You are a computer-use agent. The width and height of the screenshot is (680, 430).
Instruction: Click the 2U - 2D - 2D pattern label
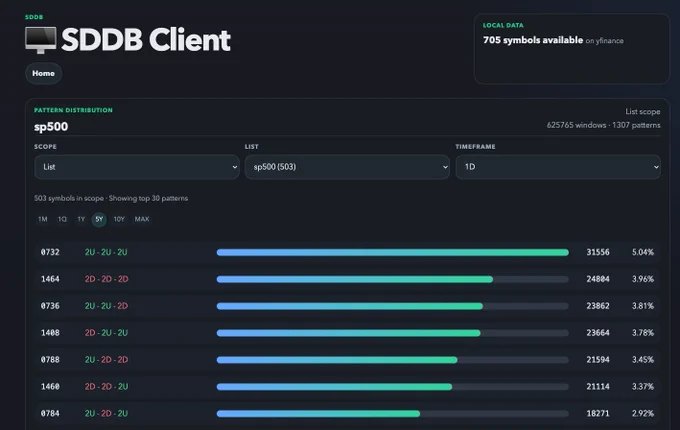click(106, 360)
